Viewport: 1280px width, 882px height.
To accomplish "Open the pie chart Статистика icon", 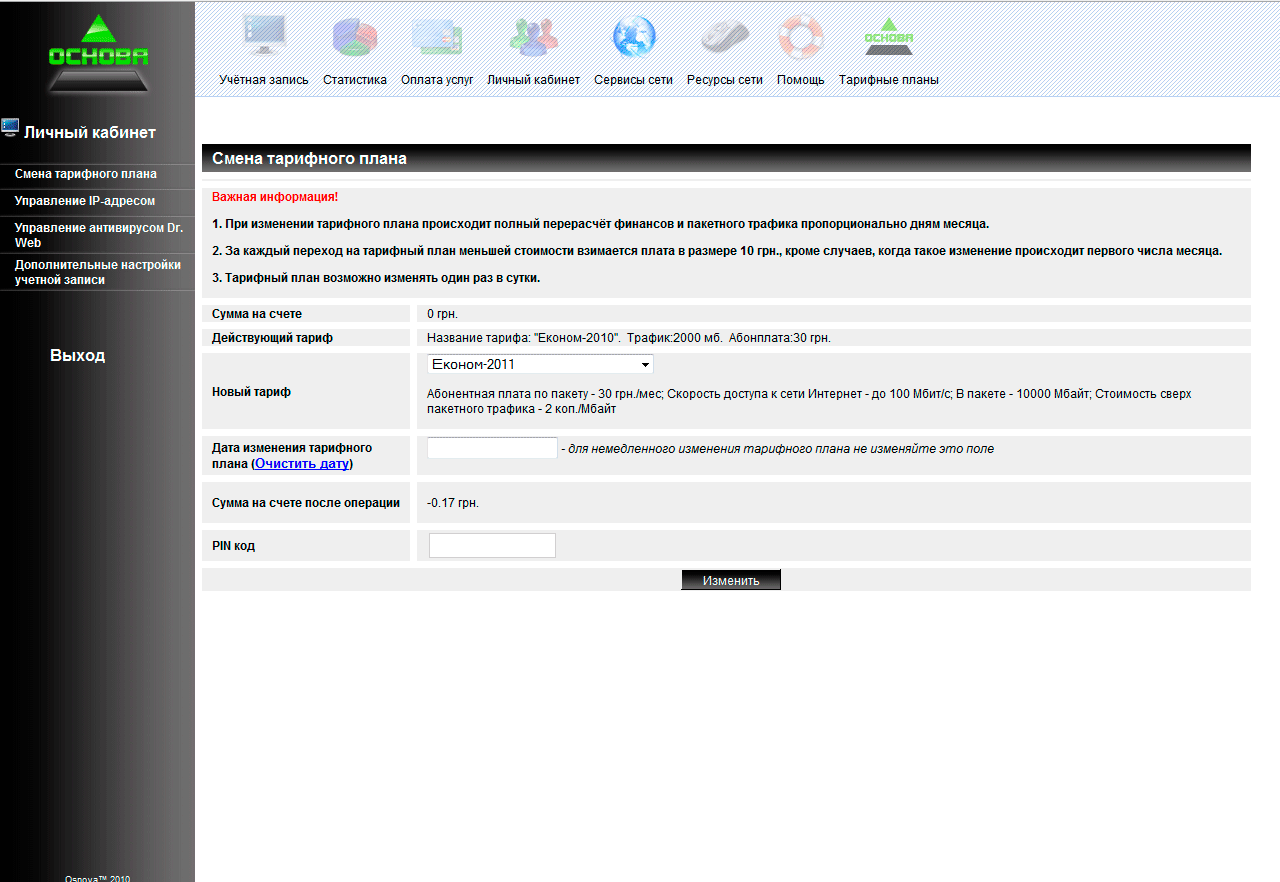I will tap(354, 38).
